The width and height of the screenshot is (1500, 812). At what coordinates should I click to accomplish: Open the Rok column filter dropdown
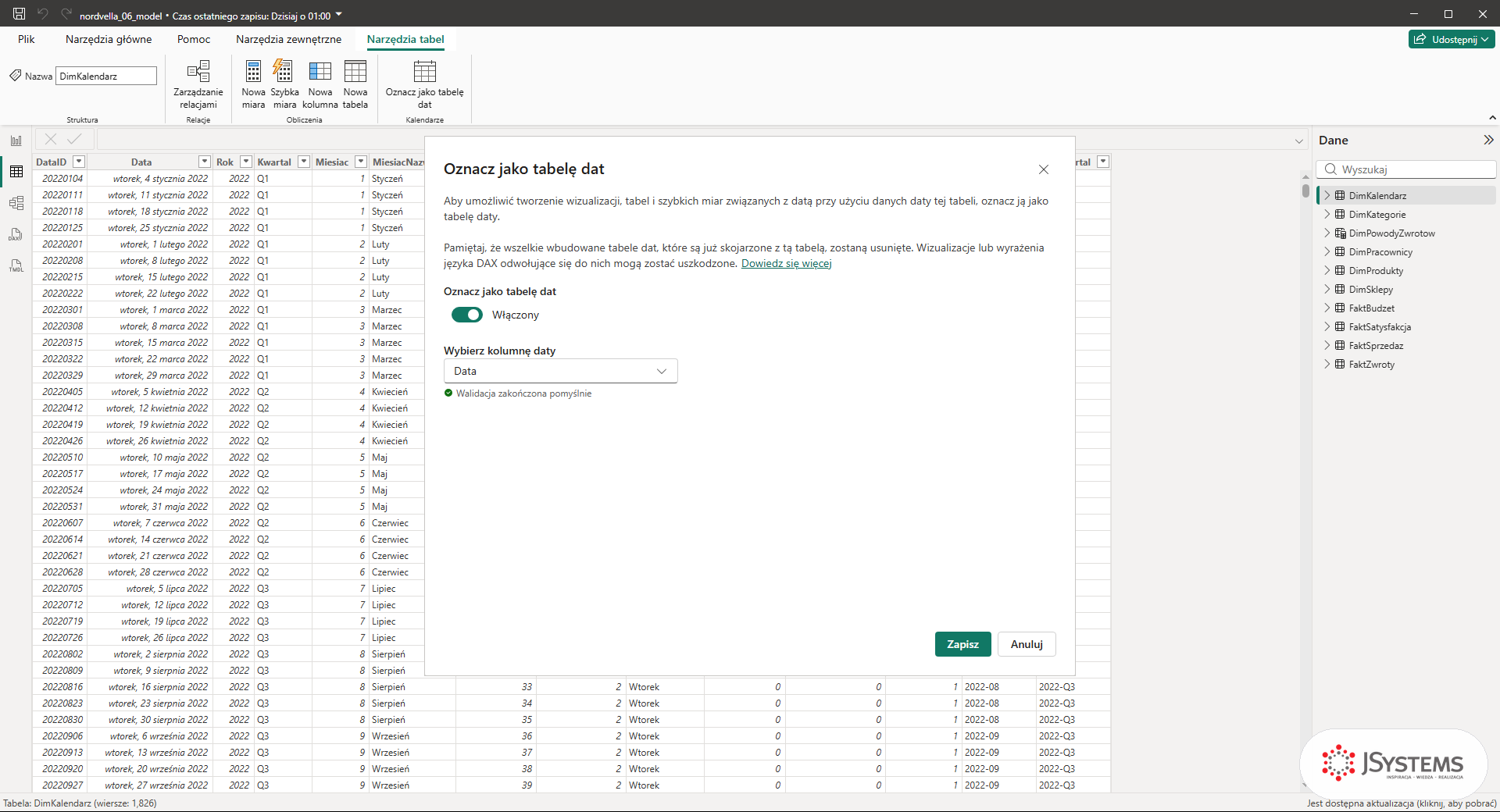246,162
